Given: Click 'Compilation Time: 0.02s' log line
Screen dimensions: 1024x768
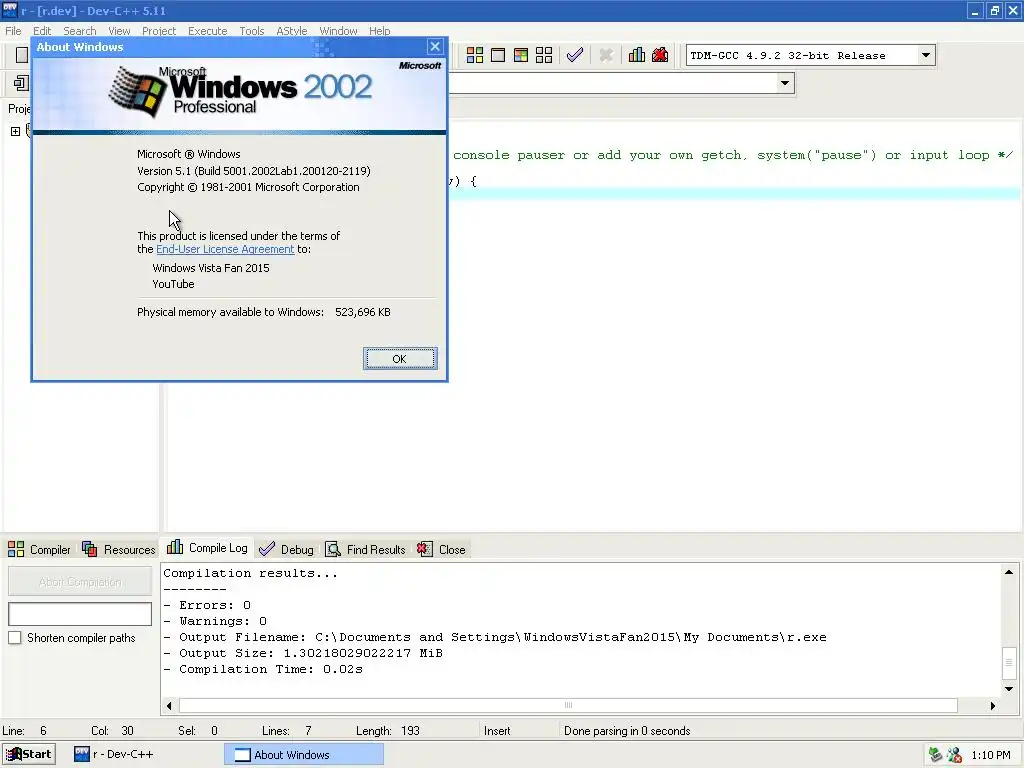Looking at the screenshot, I should point(263,669).
